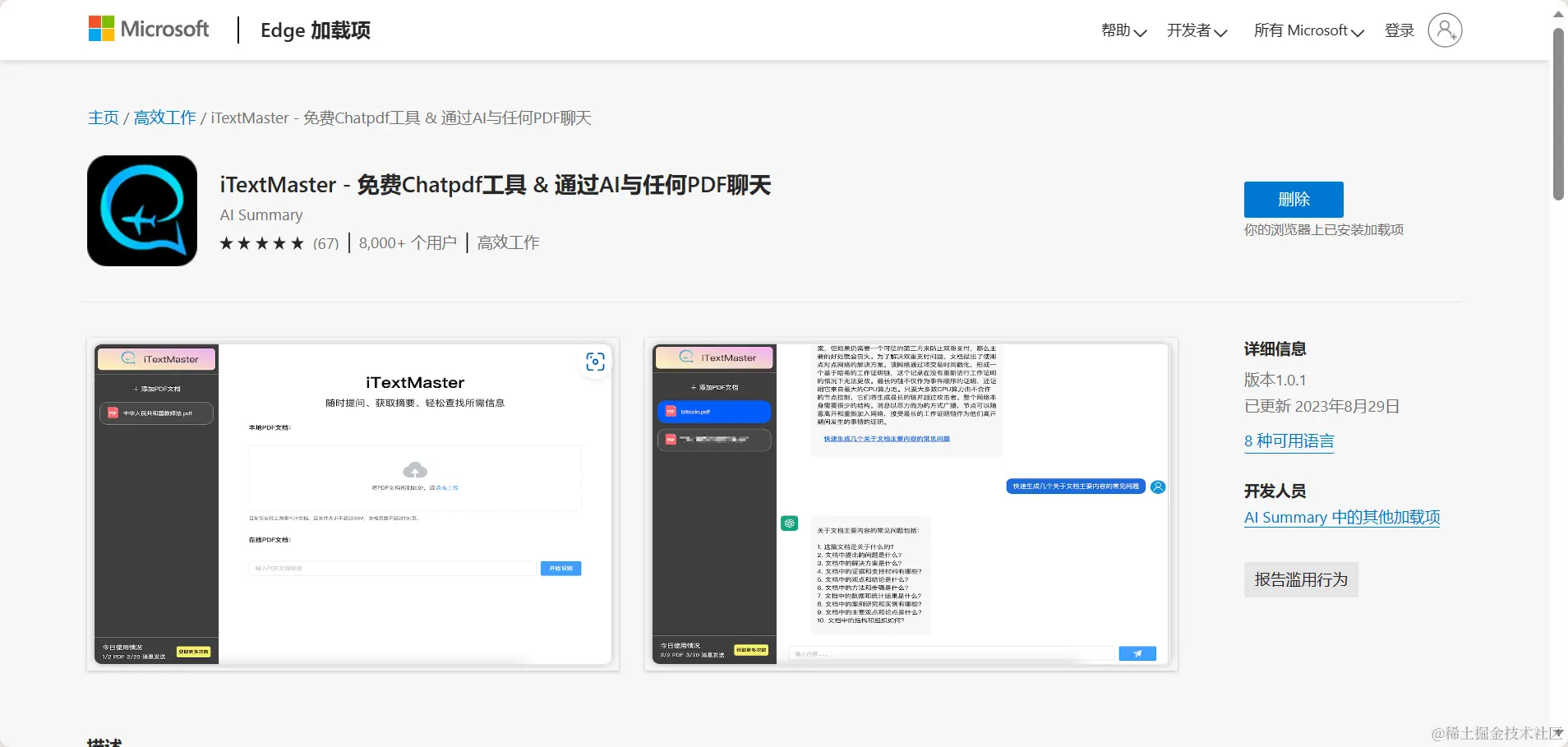The image size is (1568, 747).
Task: Expand the 帮助 dropdown menu
Action: click(x=1123, y=30)
